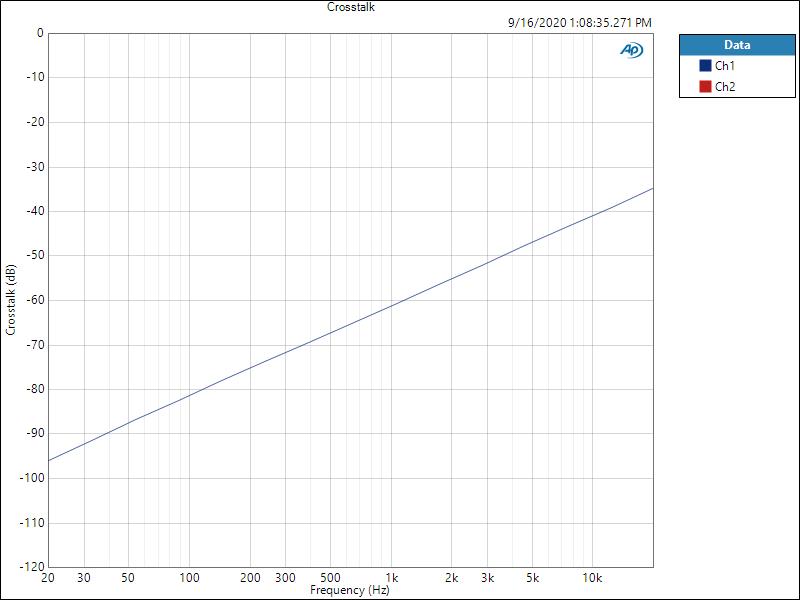The height and width of the screenshot is (600, 800).
Task: Click the 200 frequency tick label
Action: click(250, 578)
